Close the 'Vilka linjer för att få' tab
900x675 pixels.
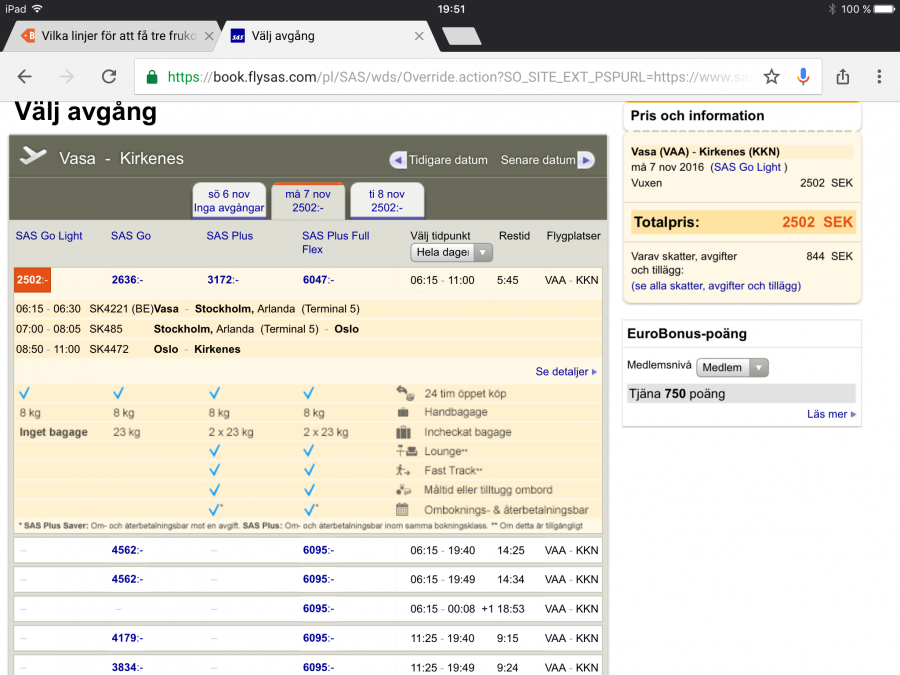[209, 36]
